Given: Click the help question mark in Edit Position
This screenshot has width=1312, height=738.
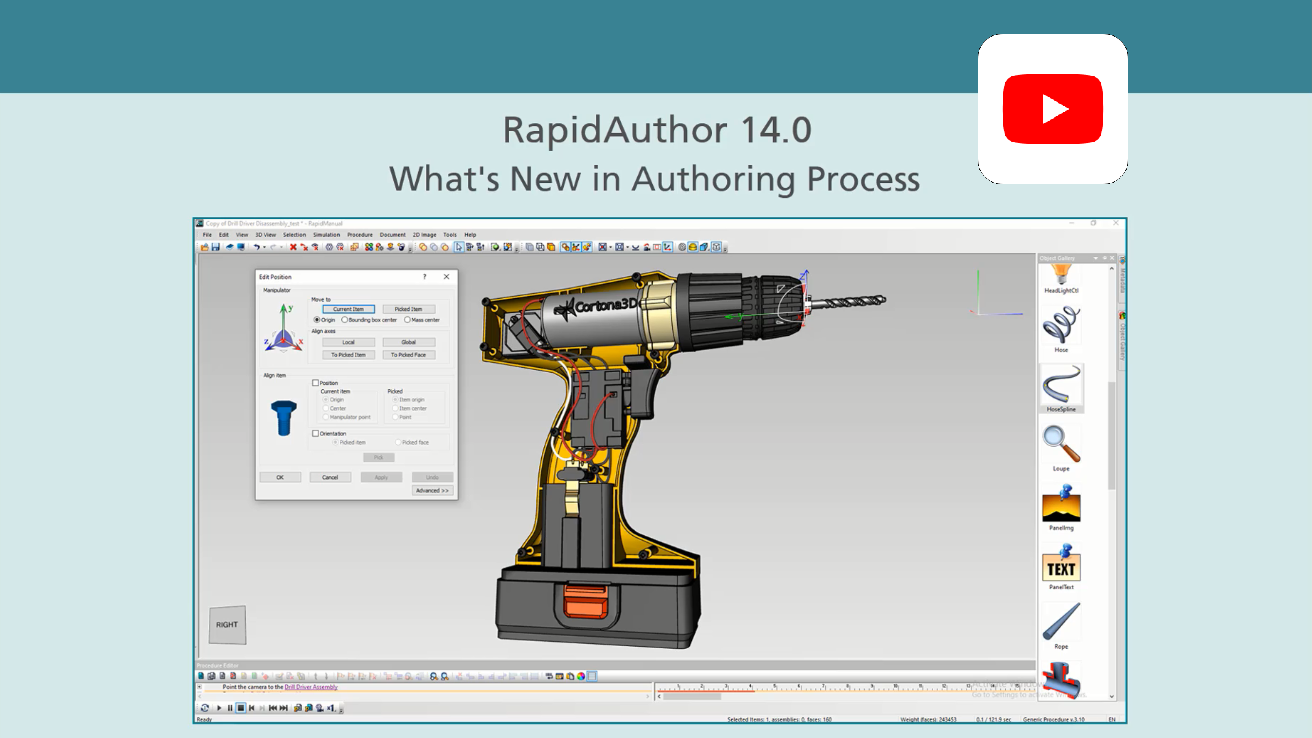Looking at the screenshot, I should pyautogui.click(x=425, y=277).
